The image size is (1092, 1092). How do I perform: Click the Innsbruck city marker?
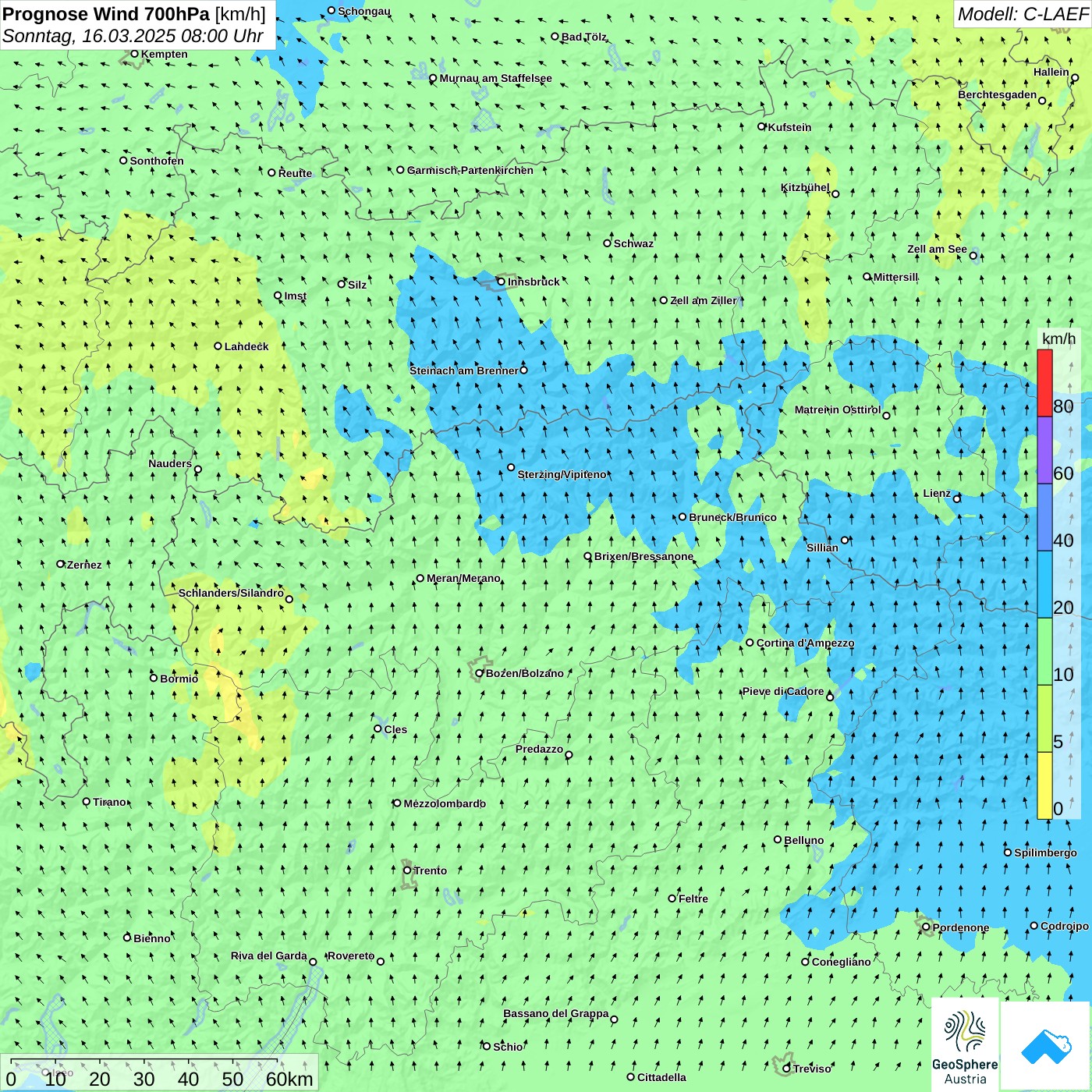[x=502, y=282]
